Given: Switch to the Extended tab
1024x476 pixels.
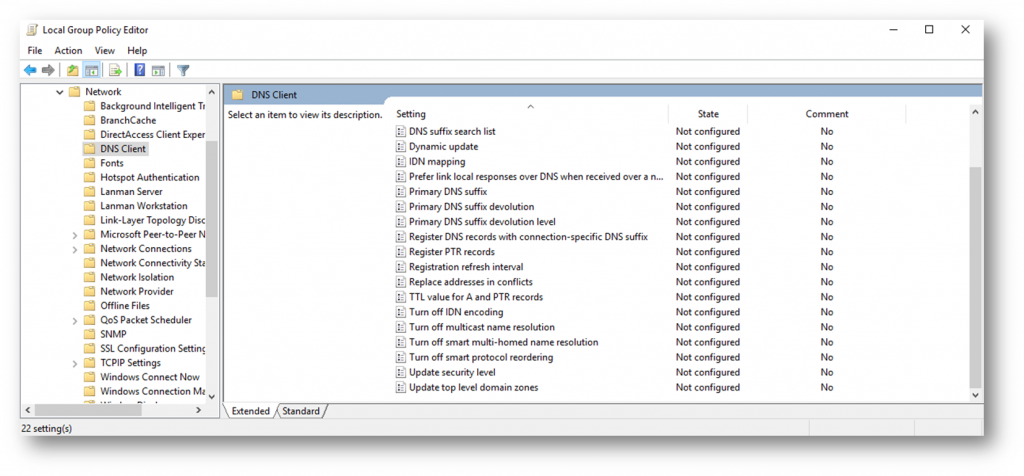Looking at the screenshot, I should click(251, 411).
